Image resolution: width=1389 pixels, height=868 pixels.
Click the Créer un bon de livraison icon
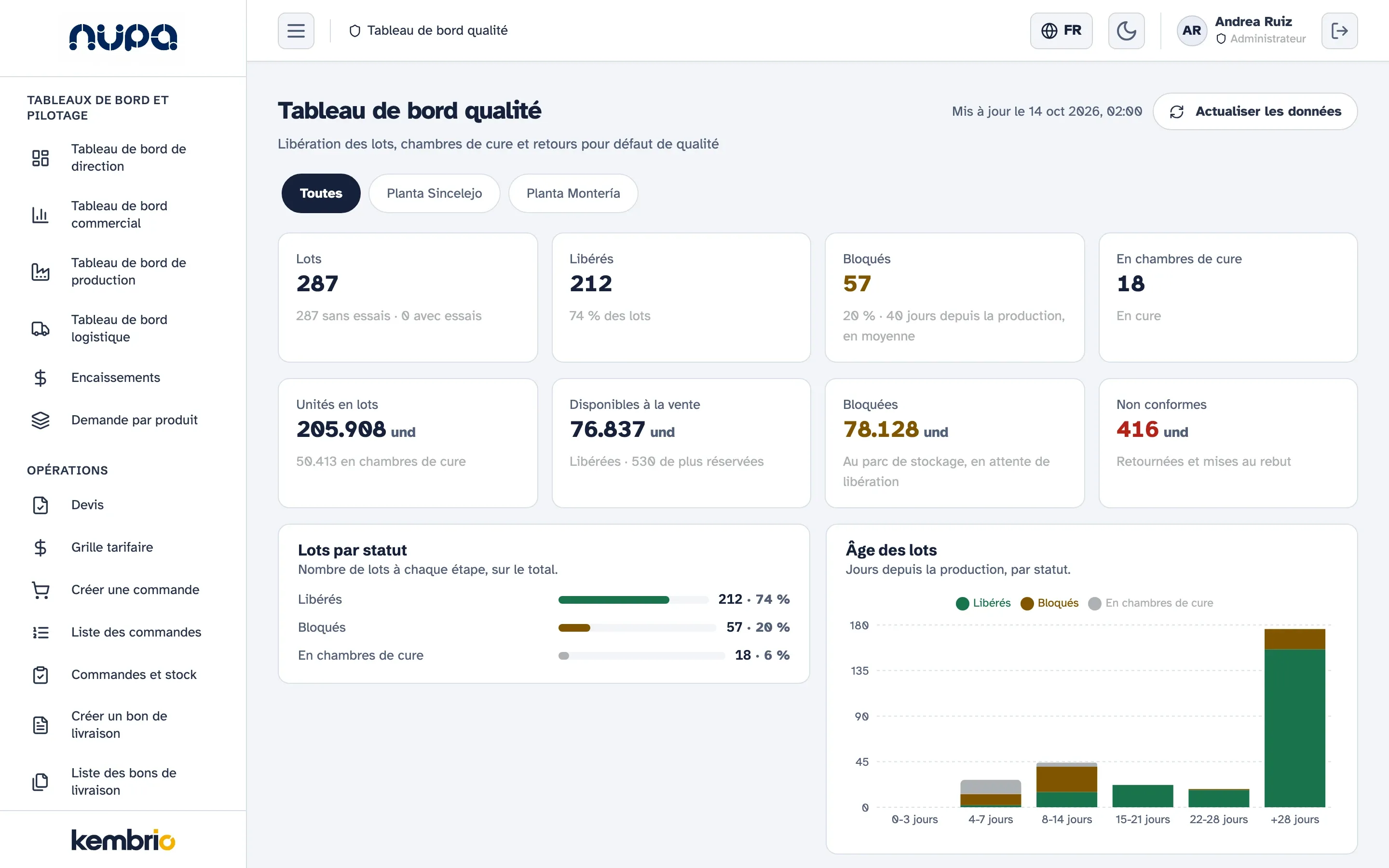pyautogui.click(x=40, y=725)
